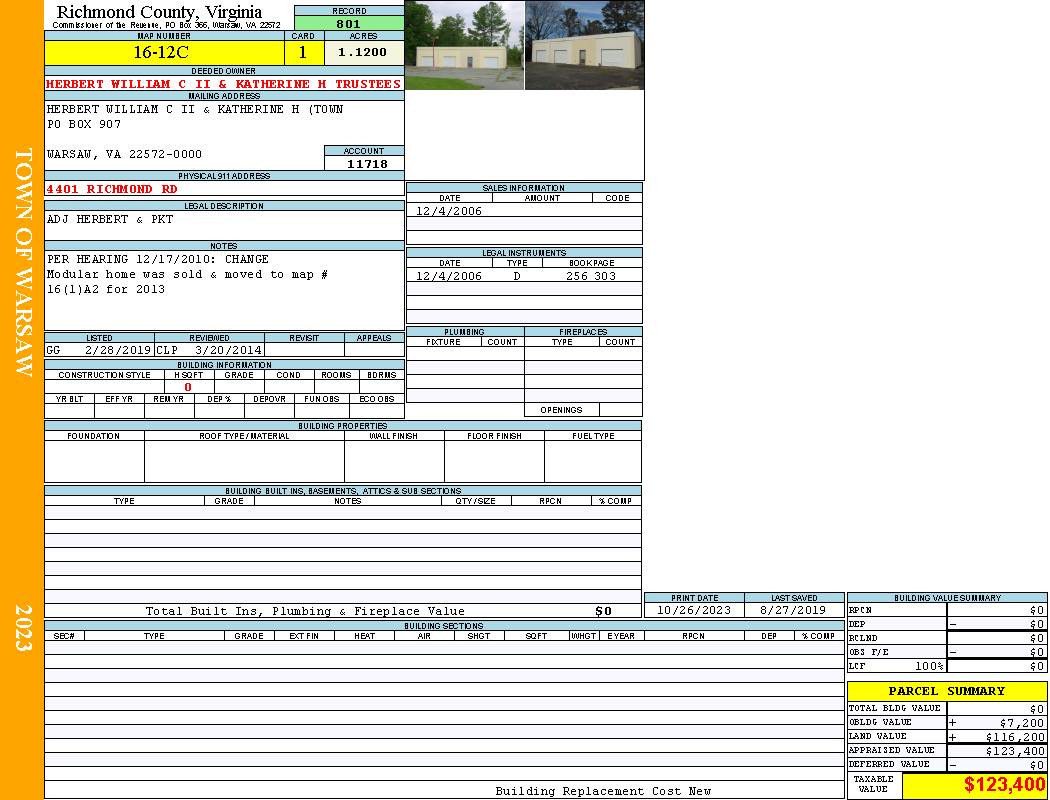Click the yellow map number 16-12C field
Screen dimensions: 1050x800
tap(164, 52)
